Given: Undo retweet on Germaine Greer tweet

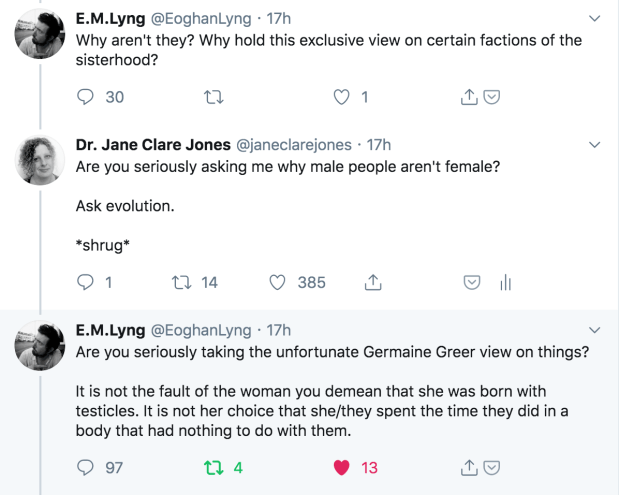Looking at the screenshot, I should pos(211,467).
